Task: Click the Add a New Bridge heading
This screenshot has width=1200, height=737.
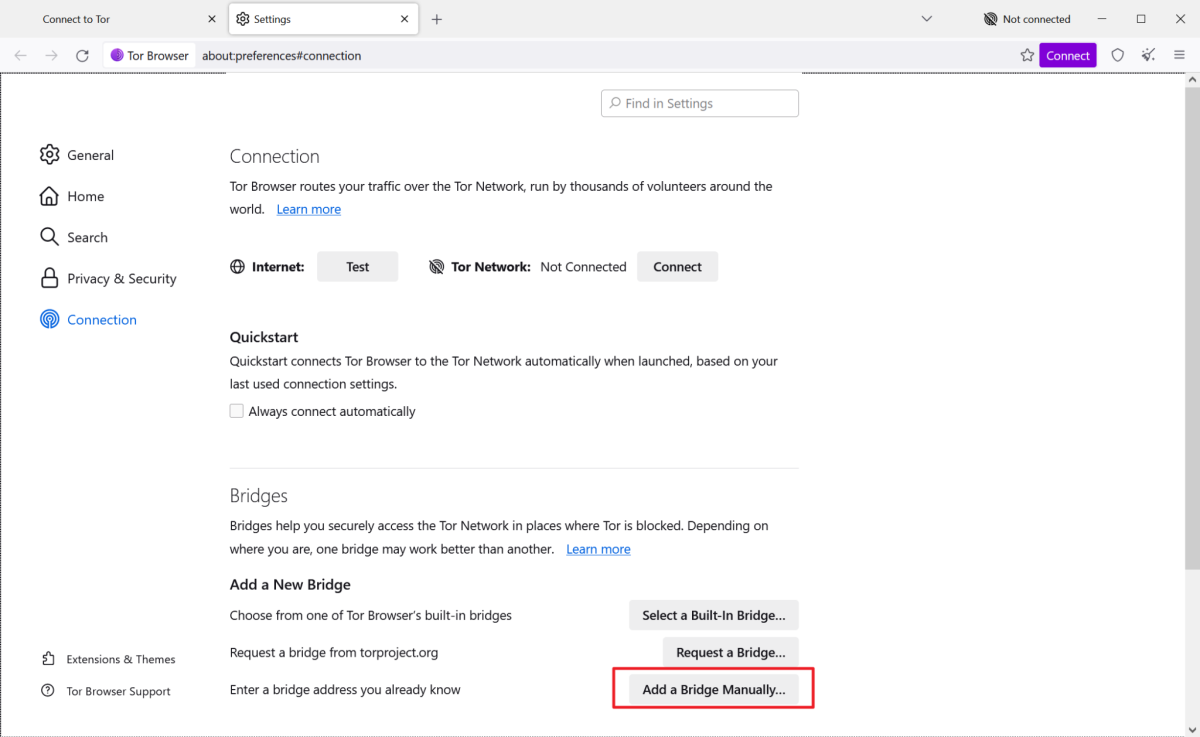Action: (290, 584)
